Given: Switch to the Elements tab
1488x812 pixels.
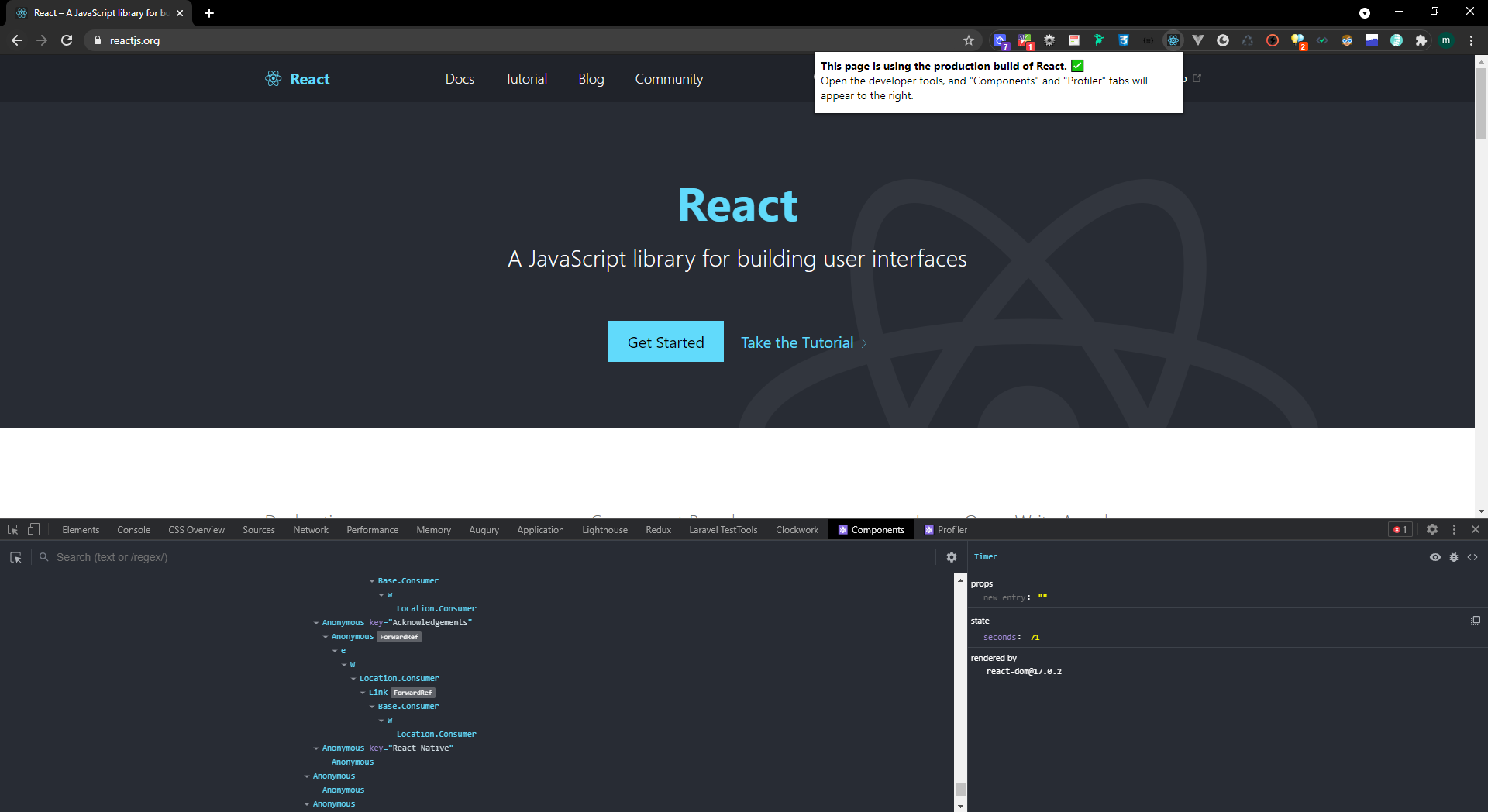Looking at the screenshot, I should coord(81,530).
